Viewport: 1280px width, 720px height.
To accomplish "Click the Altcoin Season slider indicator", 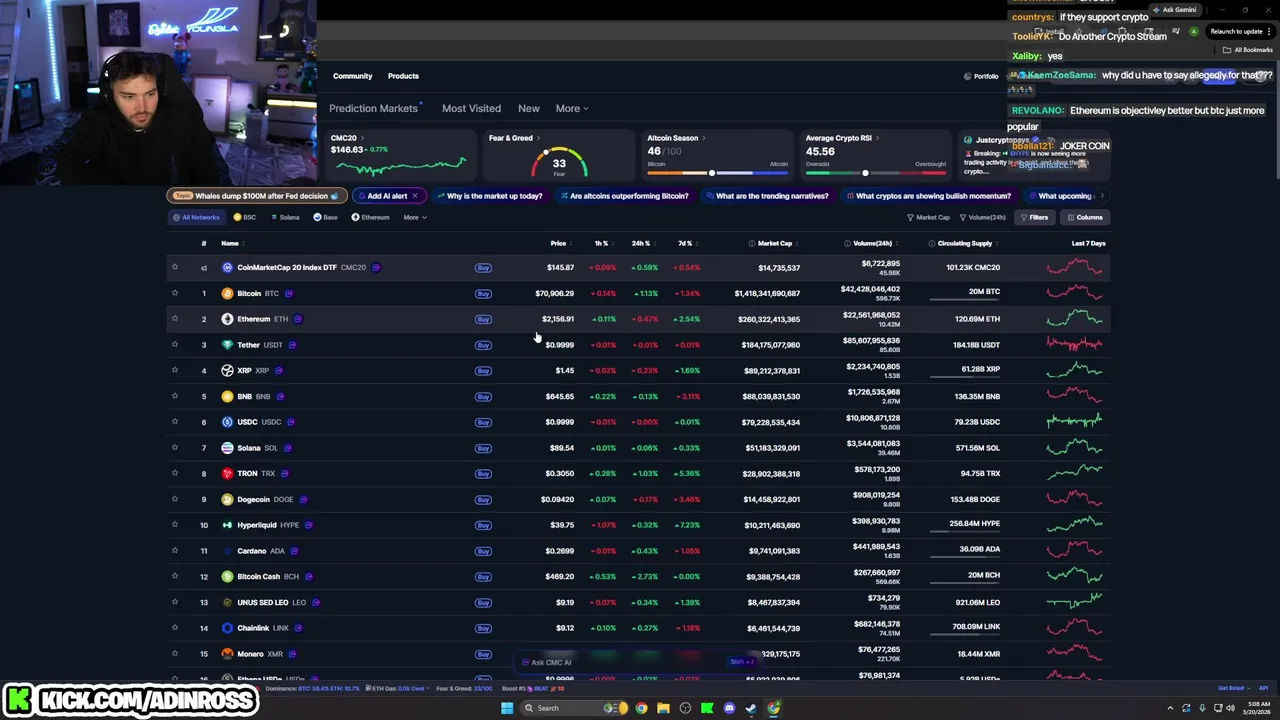I will click(711, 173).
